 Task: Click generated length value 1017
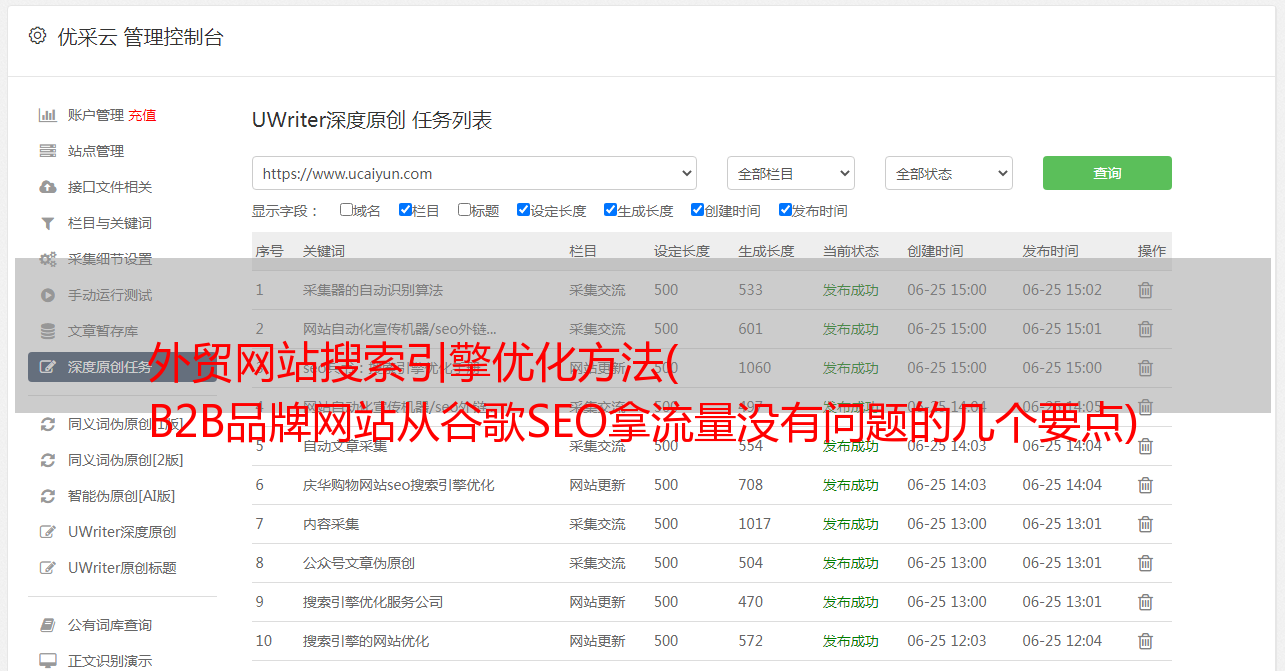755,524
